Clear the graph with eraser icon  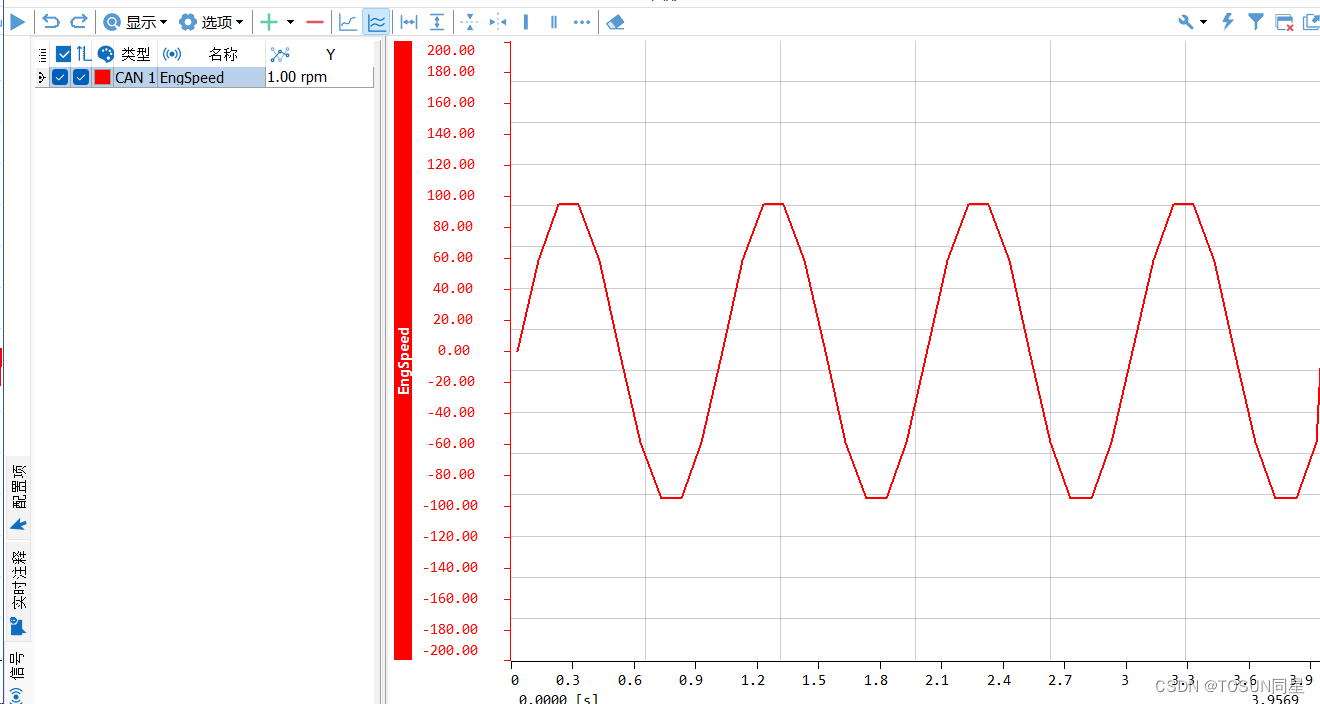coord(615,21)
